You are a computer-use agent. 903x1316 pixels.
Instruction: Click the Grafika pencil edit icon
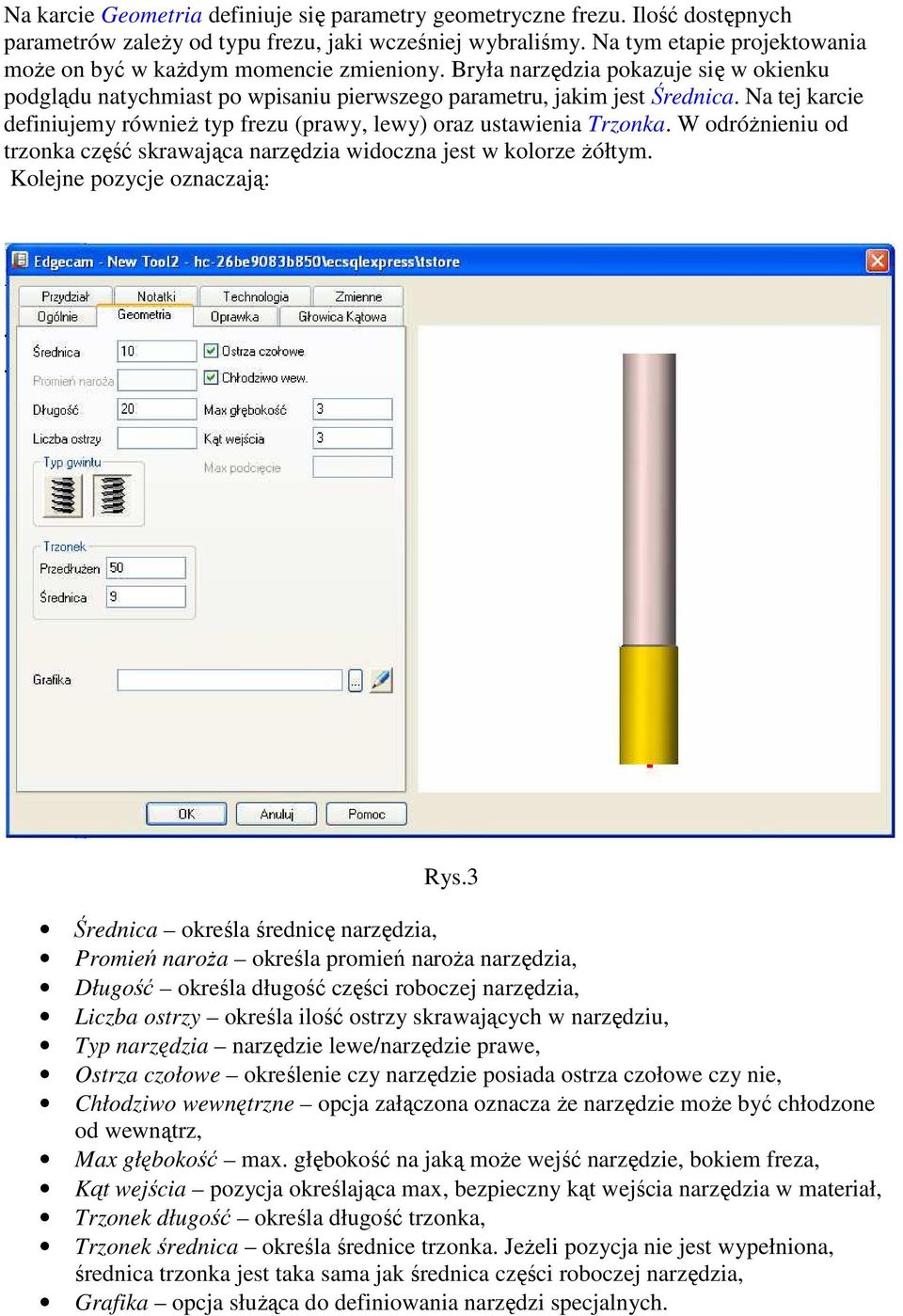380,680
